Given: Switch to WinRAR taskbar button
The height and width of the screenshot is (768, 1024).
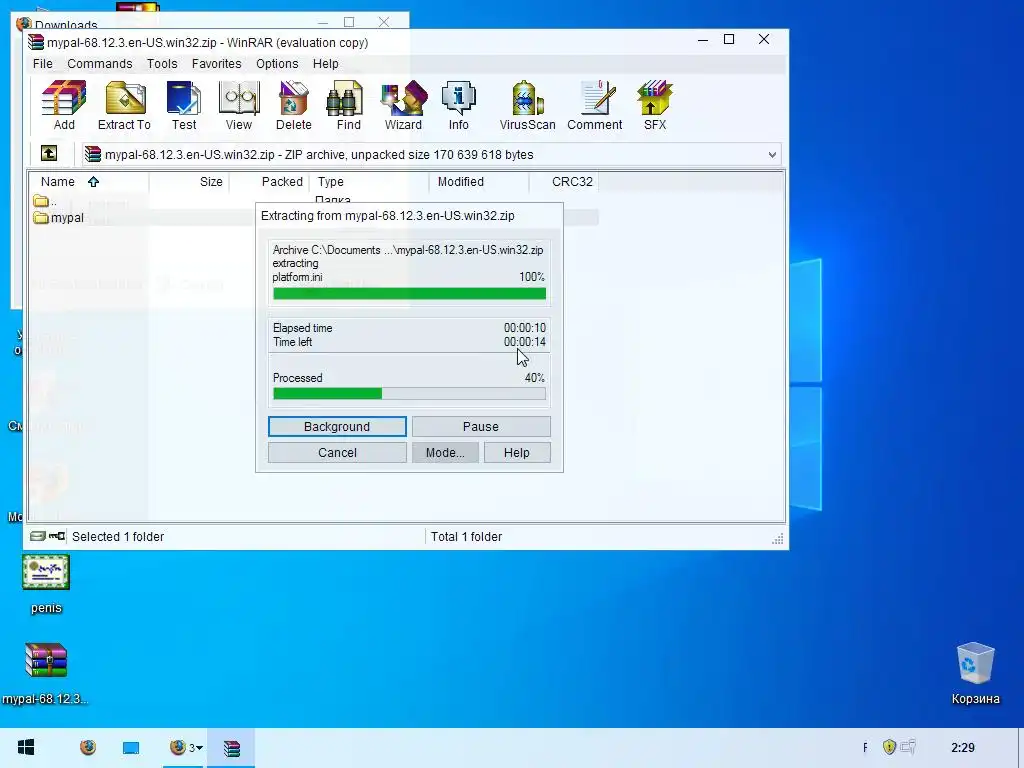Looking at the screenshot, I should pos(231,748).
